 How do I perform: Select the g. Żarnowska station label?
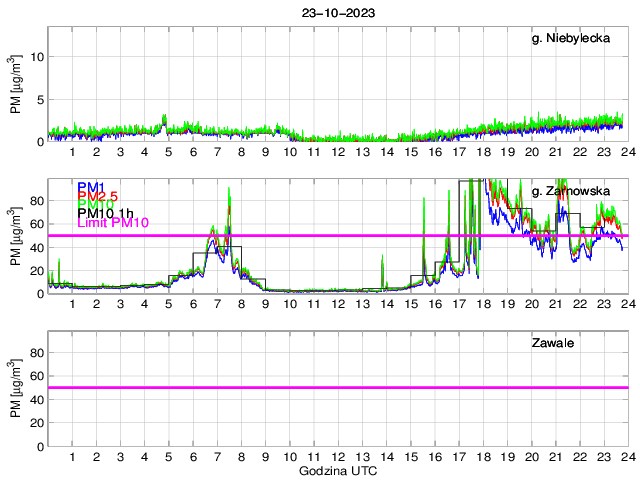point(571,191)
